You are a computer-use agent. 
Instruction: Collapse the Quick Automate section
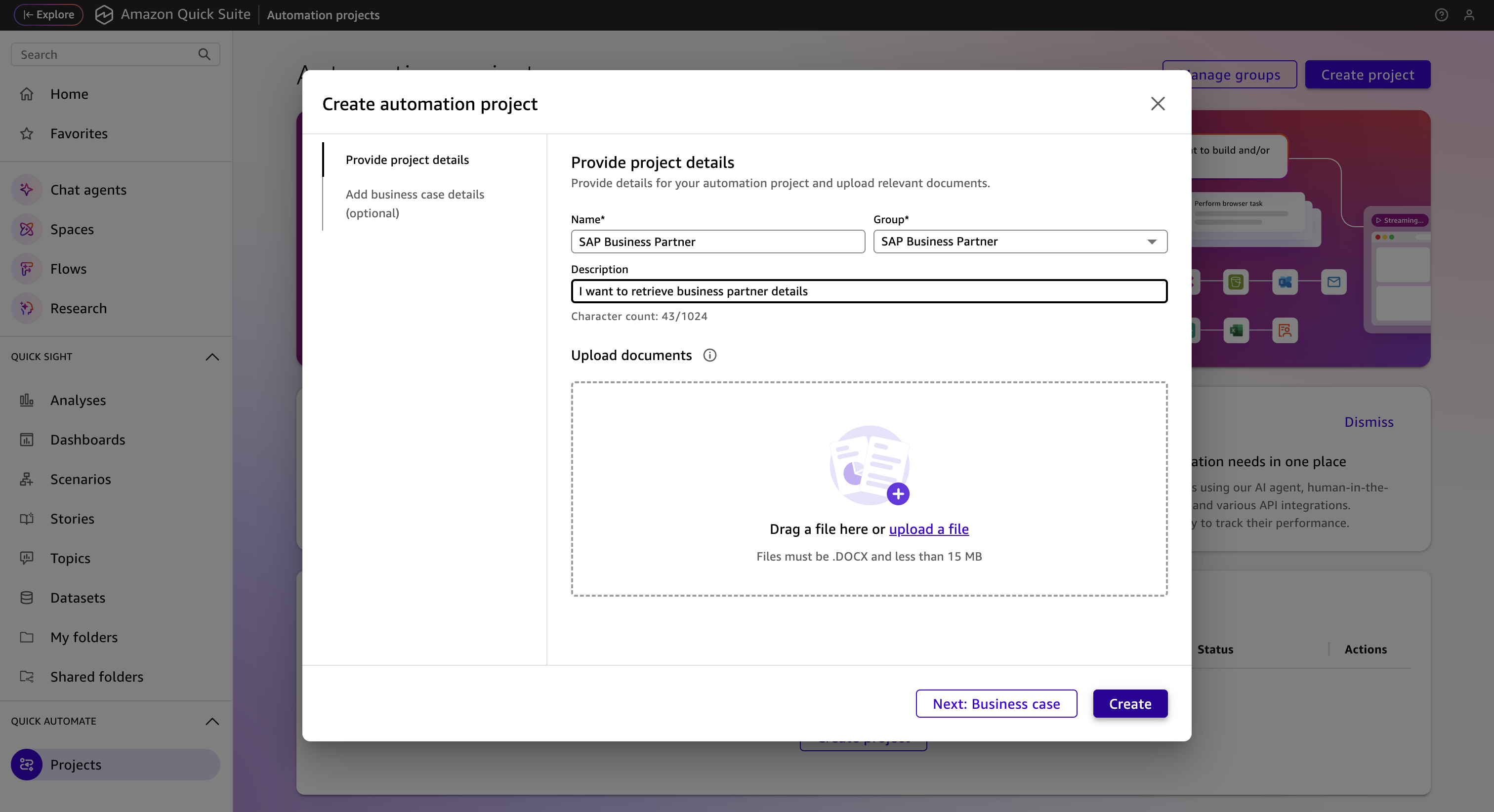point(212,721)
